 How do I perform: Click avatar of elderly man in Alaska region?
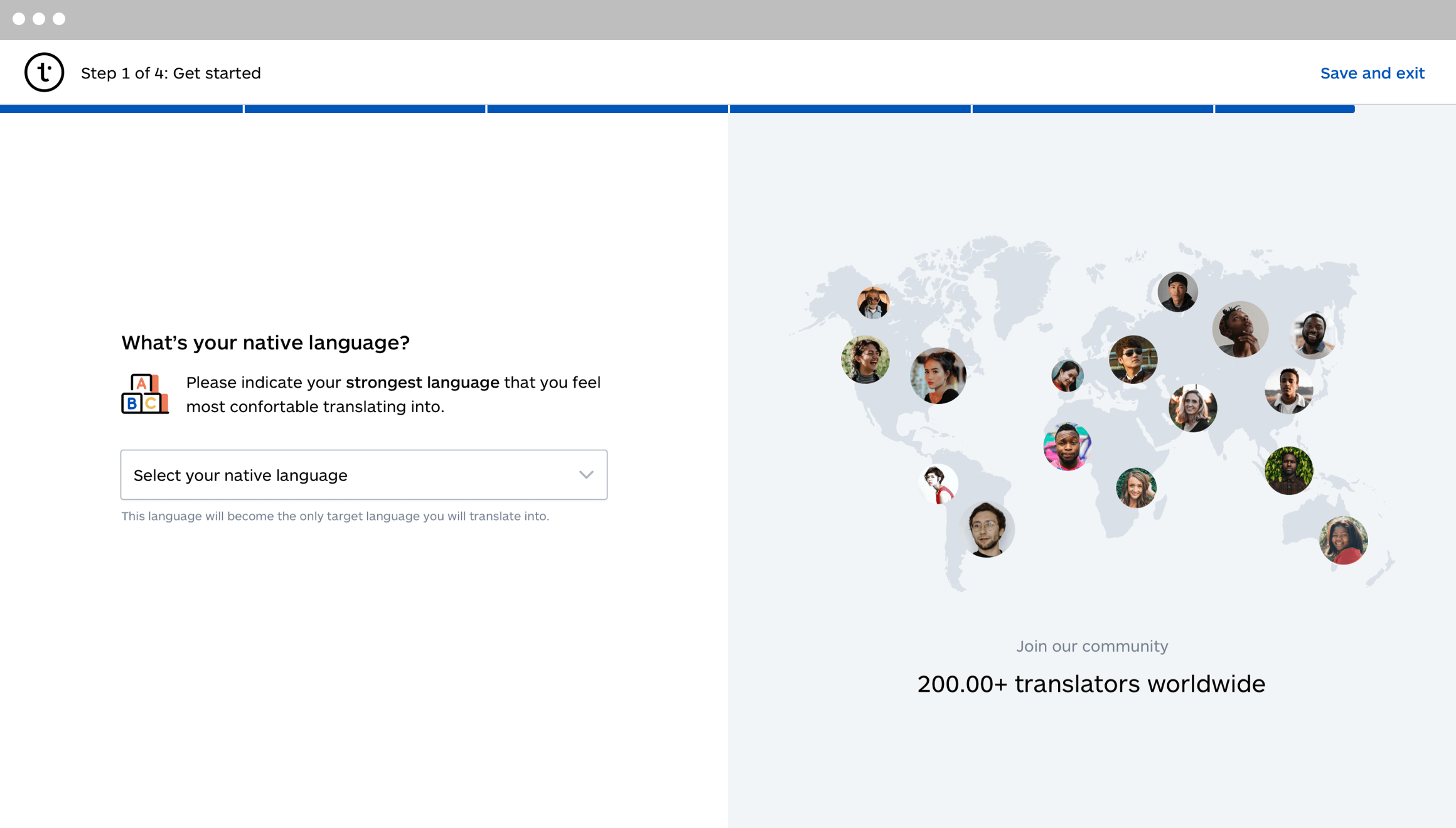873,303
